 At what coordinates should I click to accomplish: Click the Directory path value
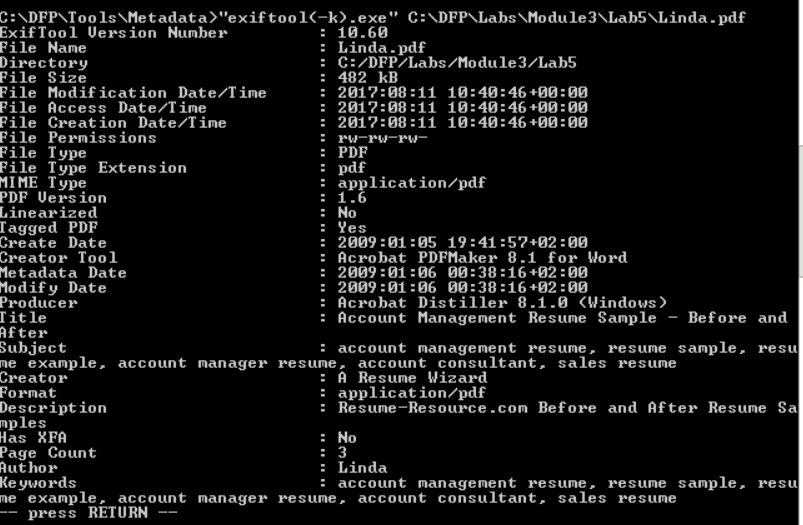(456, 63)
